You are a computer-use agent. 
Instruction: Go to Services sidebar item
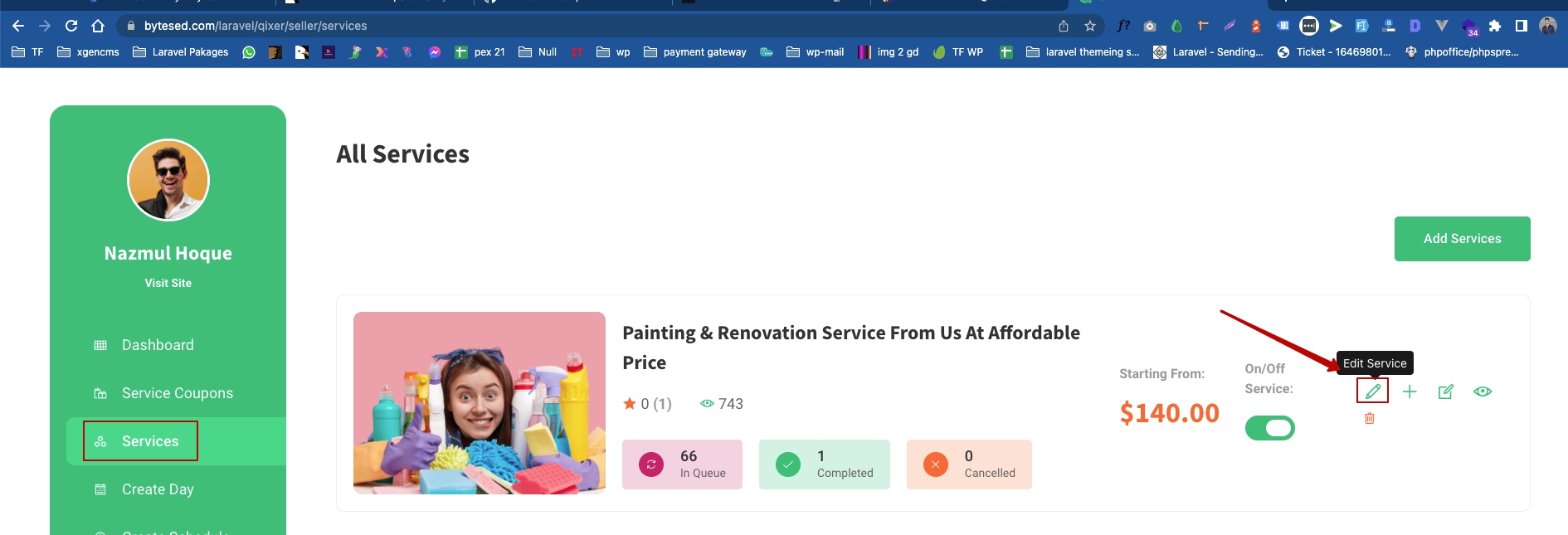tap(150, 441)
